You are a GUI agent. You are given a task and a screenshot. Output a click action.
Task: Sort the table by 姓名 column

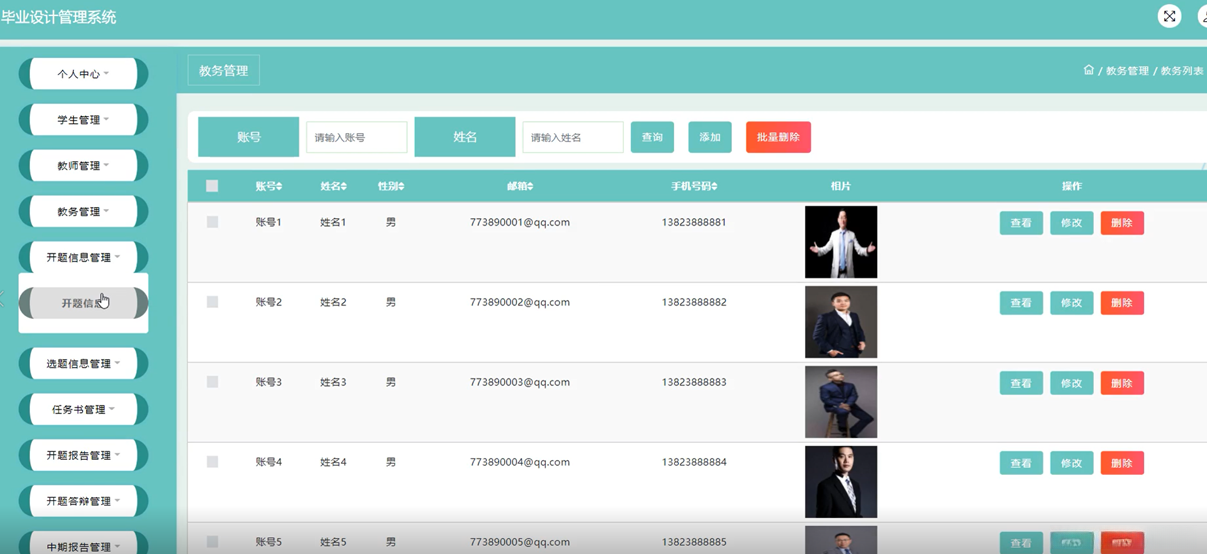pyautogui.click(x=333, y=186)
